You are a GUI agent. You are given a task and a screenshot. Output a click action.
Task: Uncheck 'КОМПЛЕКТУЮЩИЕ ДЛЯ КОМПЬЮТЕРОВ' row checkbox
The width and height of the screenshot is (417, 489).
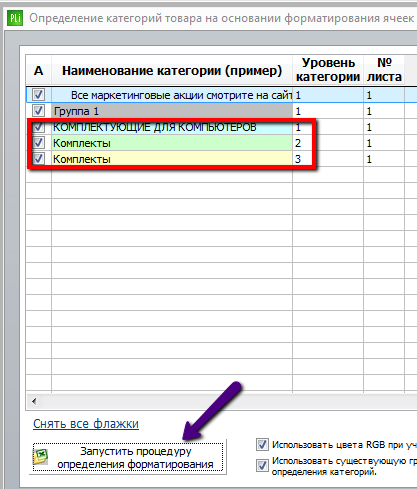pos(38,127)
